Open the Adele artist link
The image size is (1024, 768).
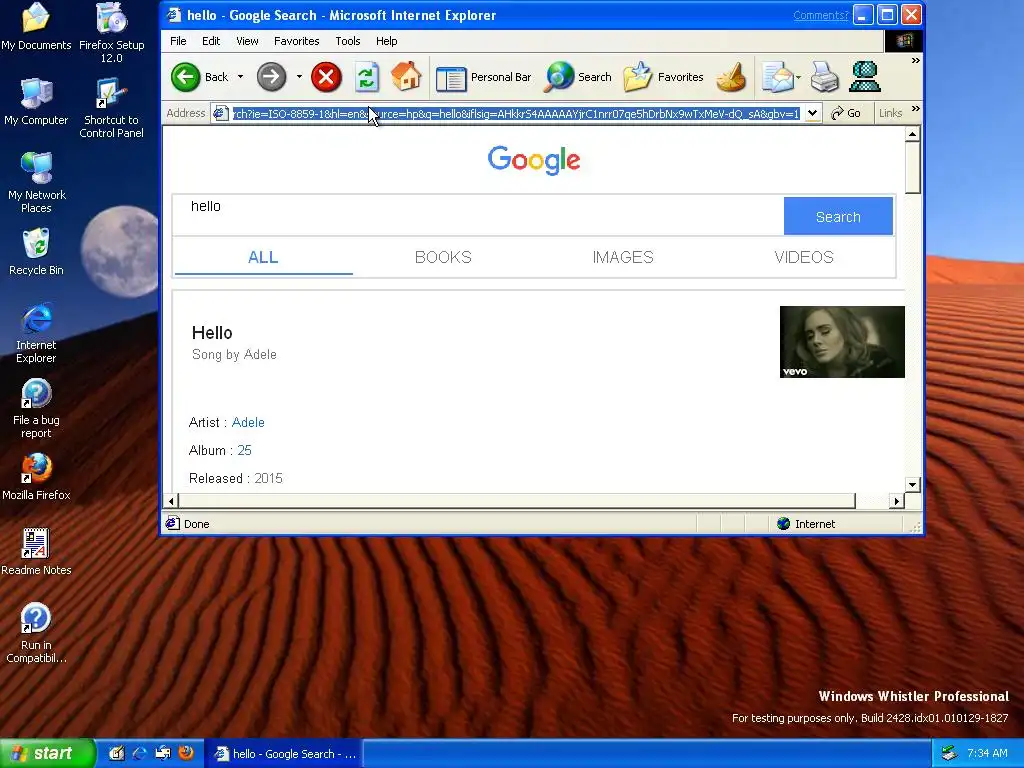pos(248,423)
